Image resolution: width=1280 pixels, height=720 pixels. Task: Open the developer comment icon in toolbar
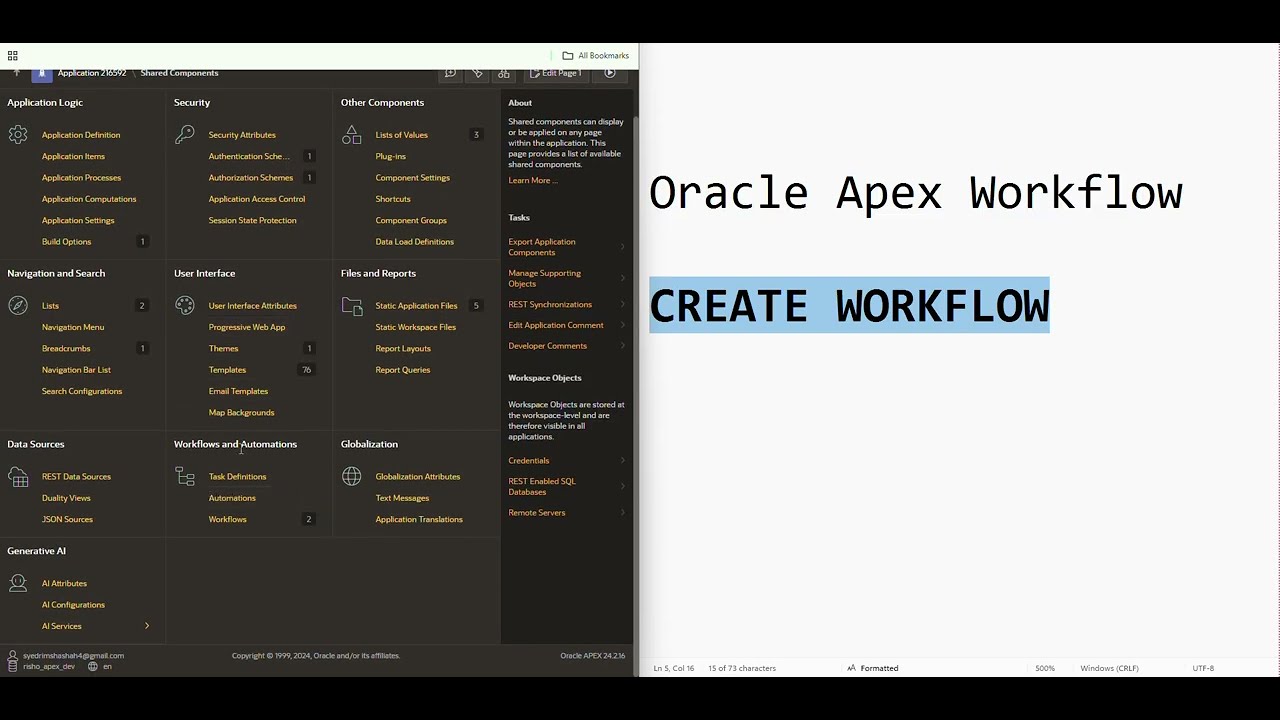(450, 73)
